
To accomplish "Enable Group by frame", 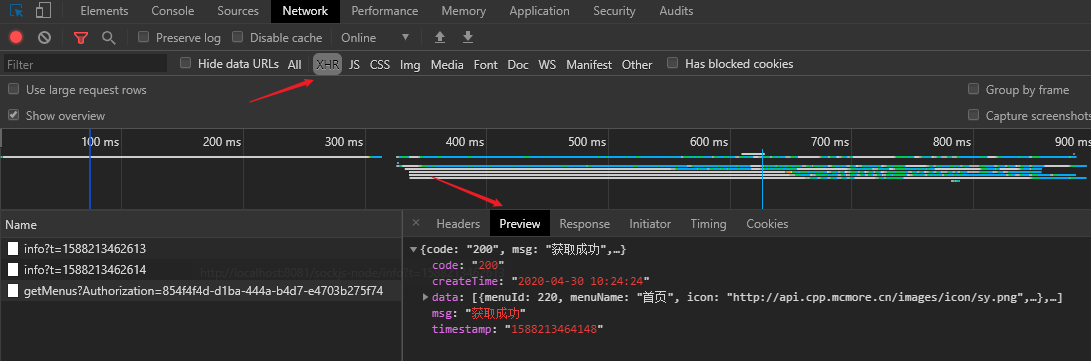I will 973,89.
